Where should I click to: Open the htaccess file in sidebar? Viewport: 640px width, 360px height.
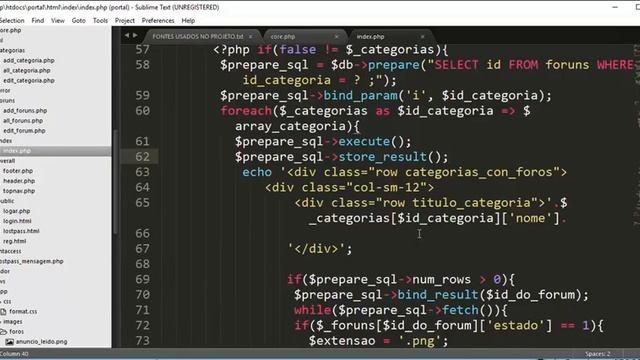point(11,251)
